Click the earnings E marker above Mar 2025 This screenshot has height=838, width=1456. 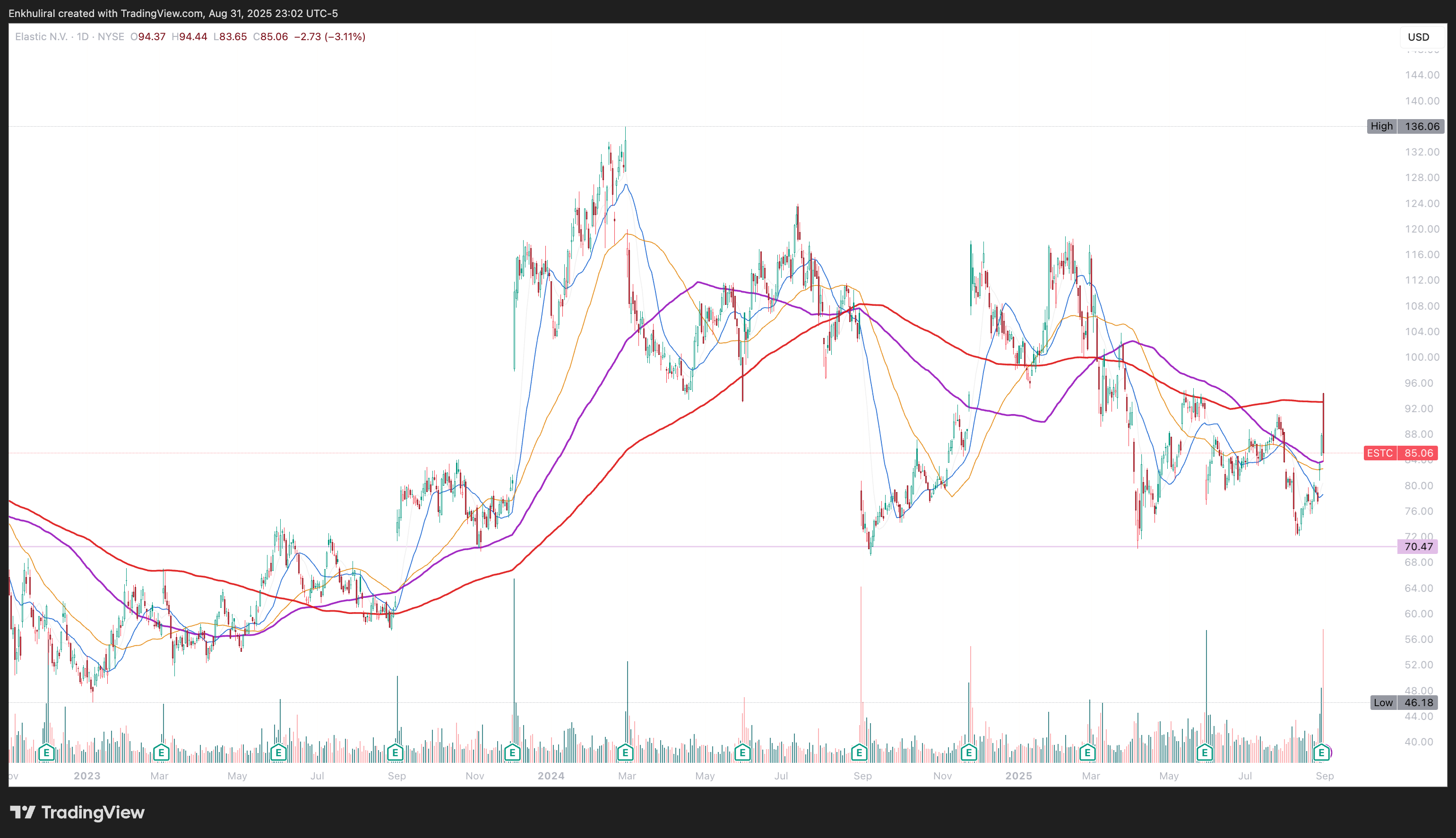tap(1087, 752)
